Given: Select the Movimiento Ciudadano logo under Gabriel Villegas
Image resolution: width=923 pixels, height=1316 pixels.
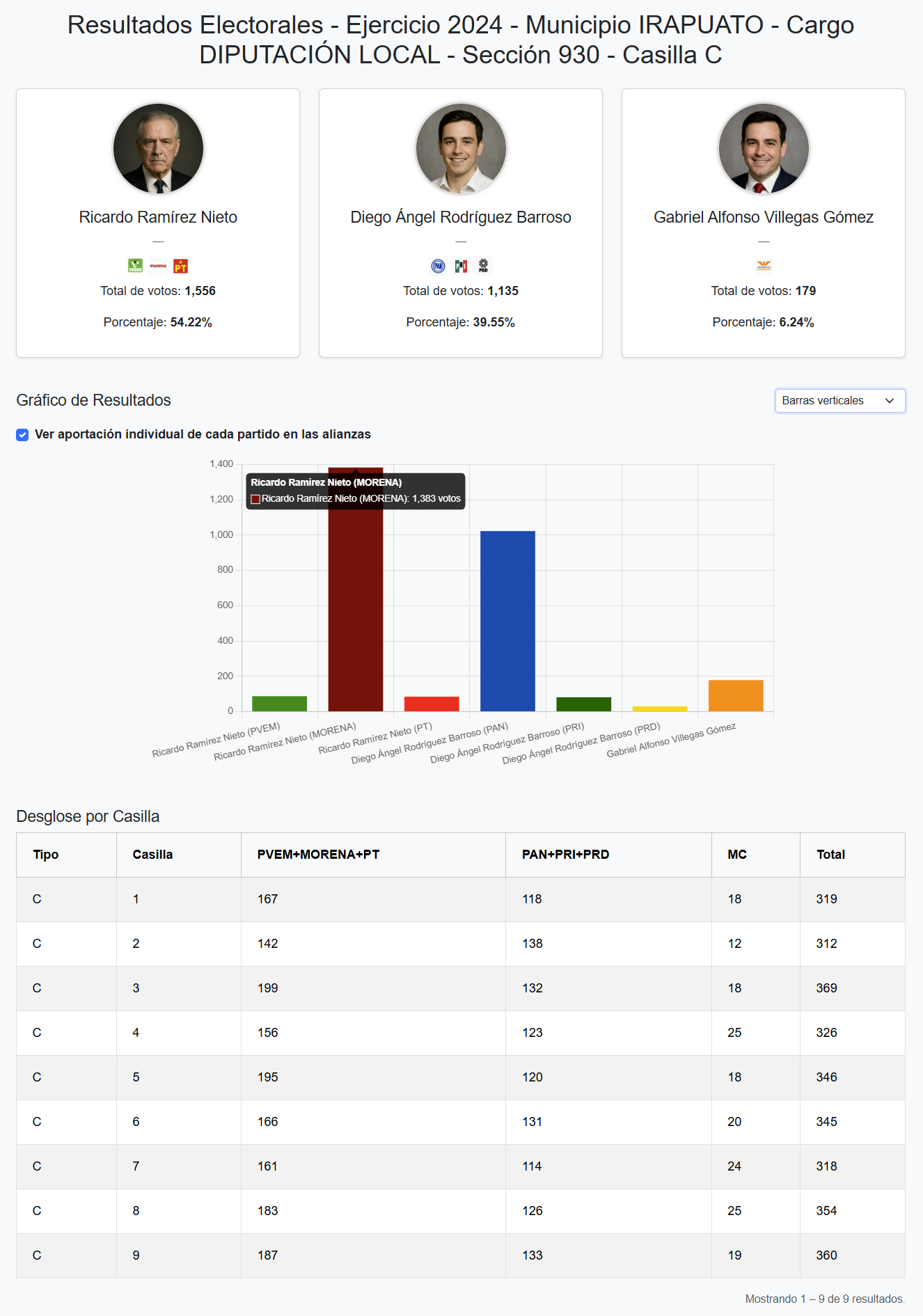Looking at the screenshot, I should [x=764, y=266].
